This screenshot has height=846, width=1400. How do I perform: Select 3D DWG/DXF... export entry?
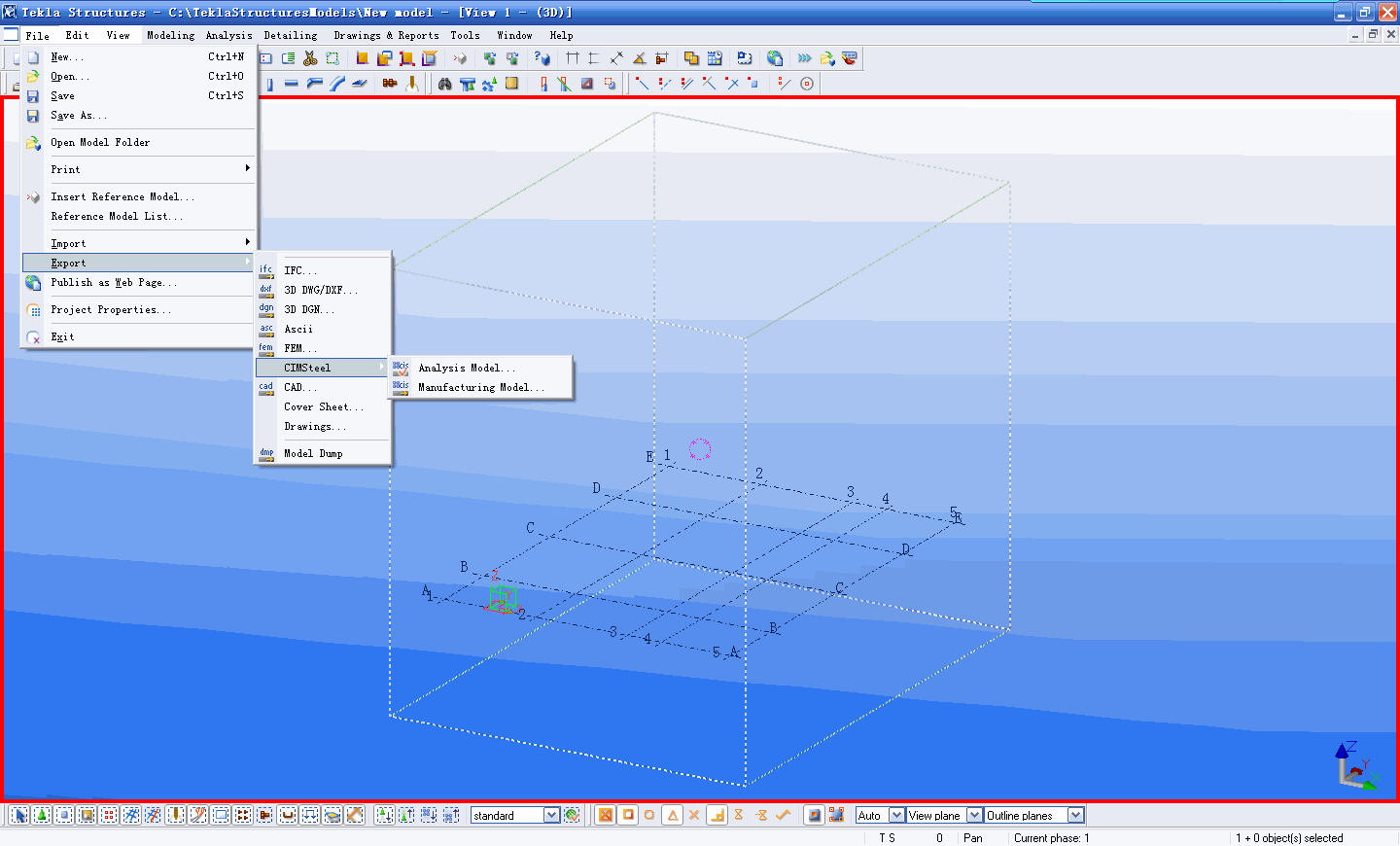[322, 290]
